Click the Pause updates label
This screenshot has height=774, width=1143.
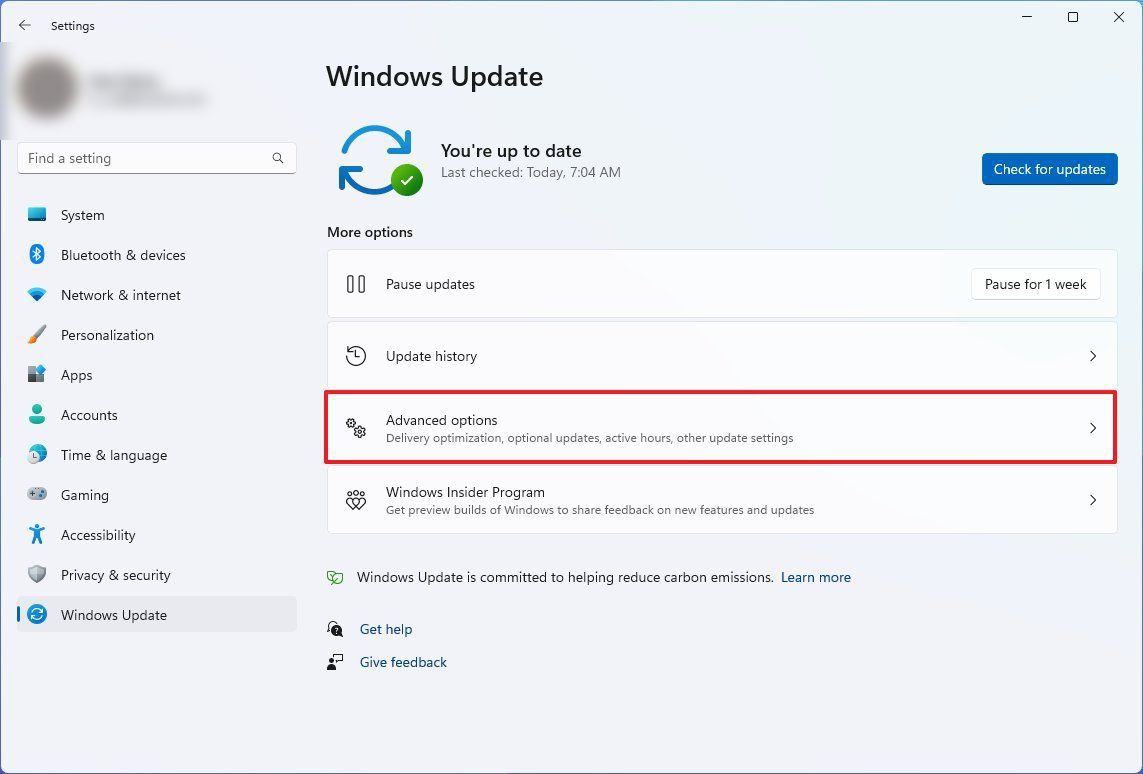coord(430,284)
